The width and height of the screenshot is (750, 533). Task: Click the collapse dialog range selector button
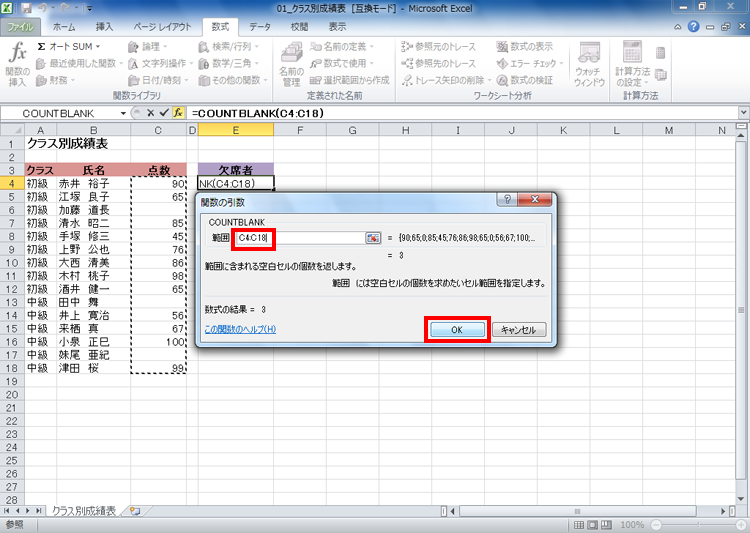click(x=373, y=238)
